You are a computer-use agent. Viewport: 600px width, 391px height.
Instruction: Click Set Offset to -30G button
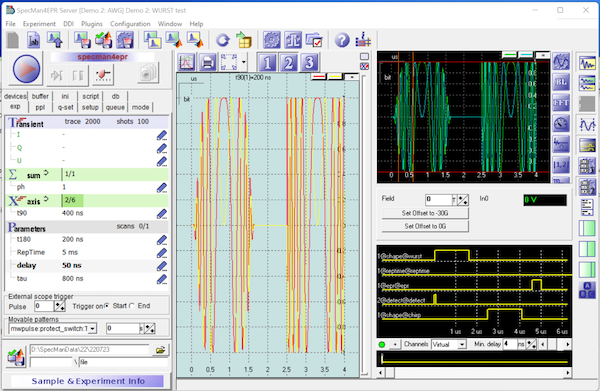[425, 213]
